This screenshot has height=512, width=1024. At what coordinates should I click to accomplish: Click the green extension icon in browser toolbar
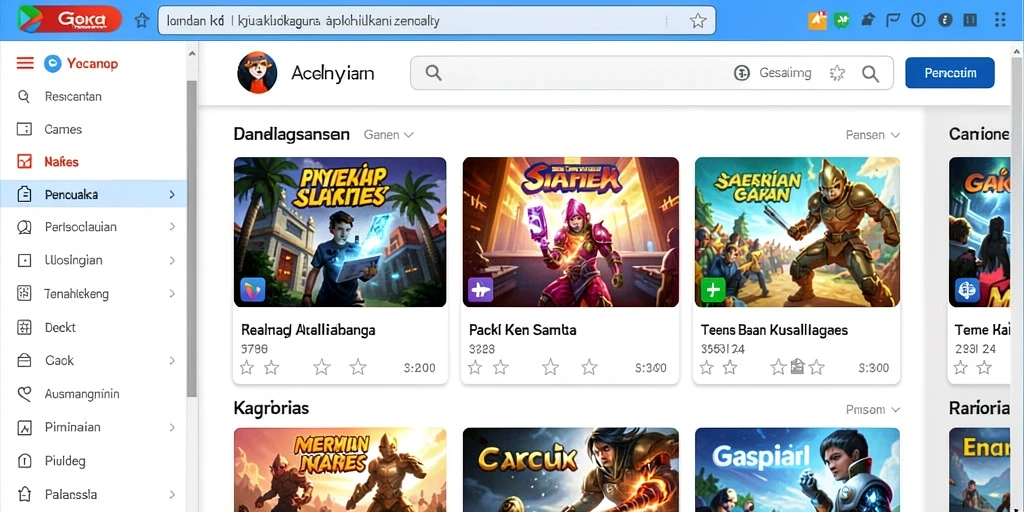pyautogui.click(x=842, y=20)
